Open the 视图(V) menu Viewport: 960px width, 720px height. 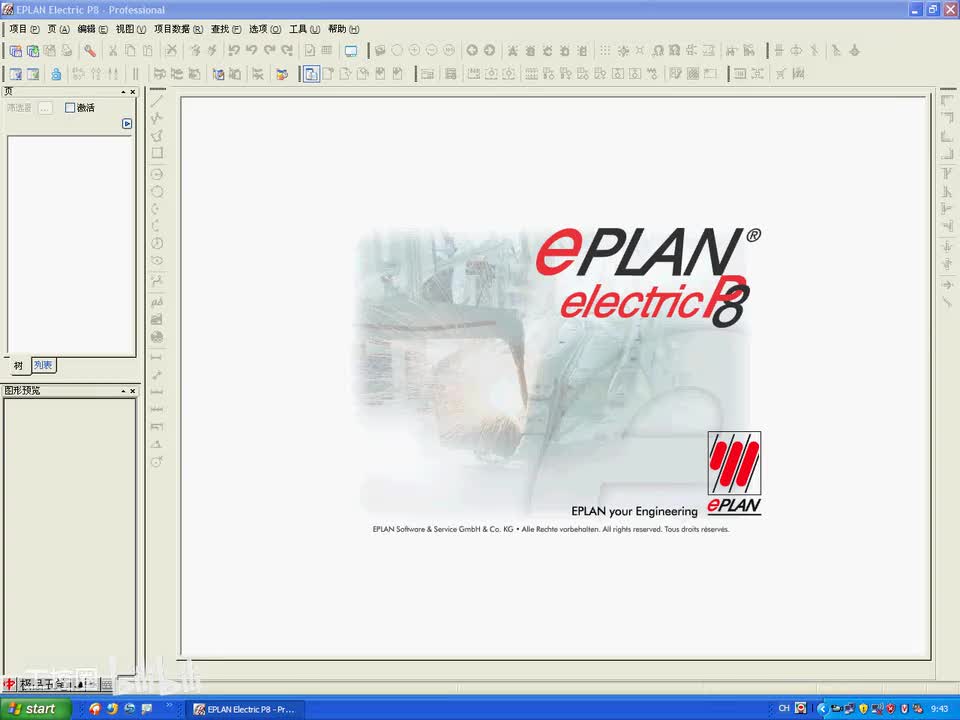pyautogui.click(x=130, y=29)
